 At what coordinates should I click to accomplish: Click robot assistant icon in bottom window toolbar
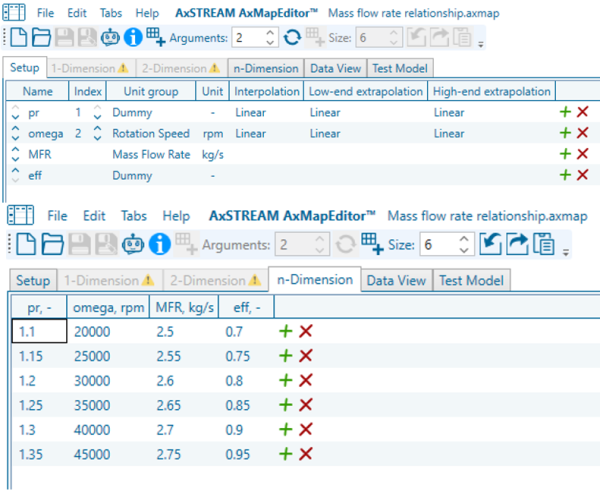tap(133, 244)
